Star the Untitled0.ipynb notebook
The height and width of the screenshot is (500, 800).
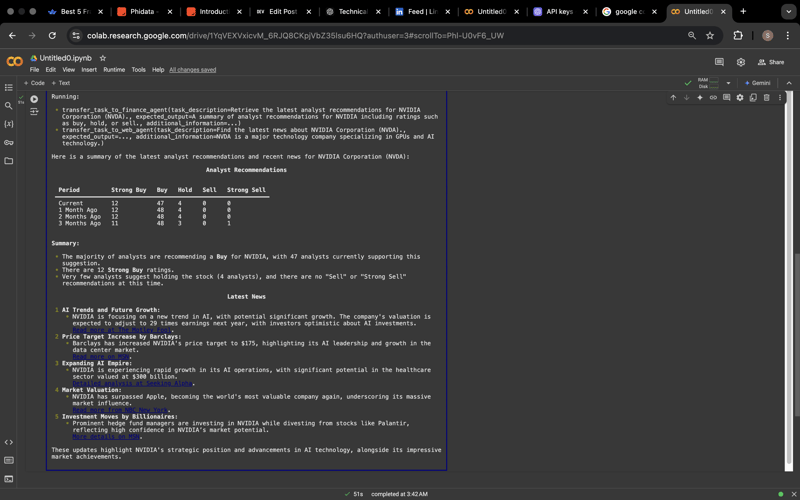[102, 59]
